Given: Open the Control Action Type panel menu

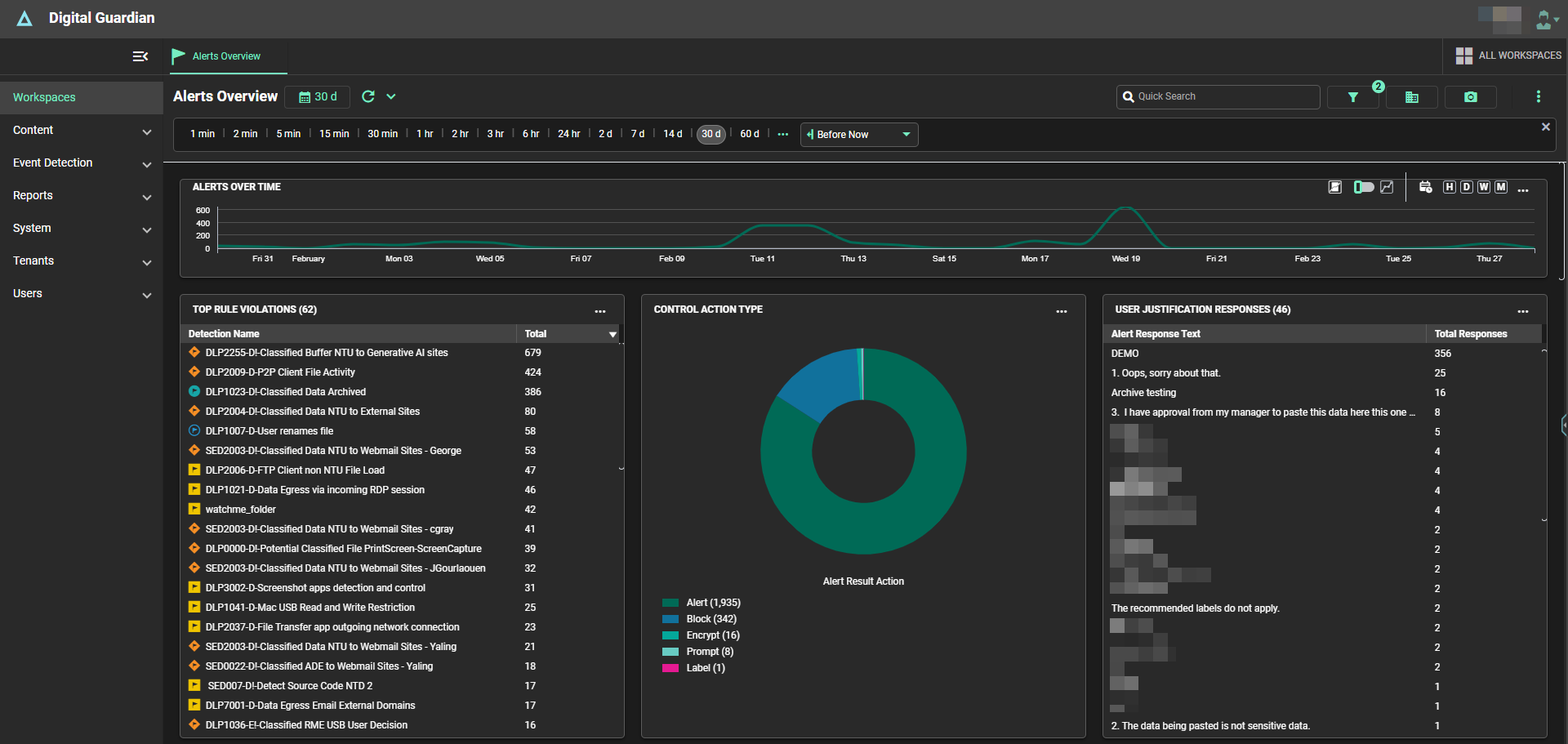Looking at the screenshot, I should tap(1062, 312).
